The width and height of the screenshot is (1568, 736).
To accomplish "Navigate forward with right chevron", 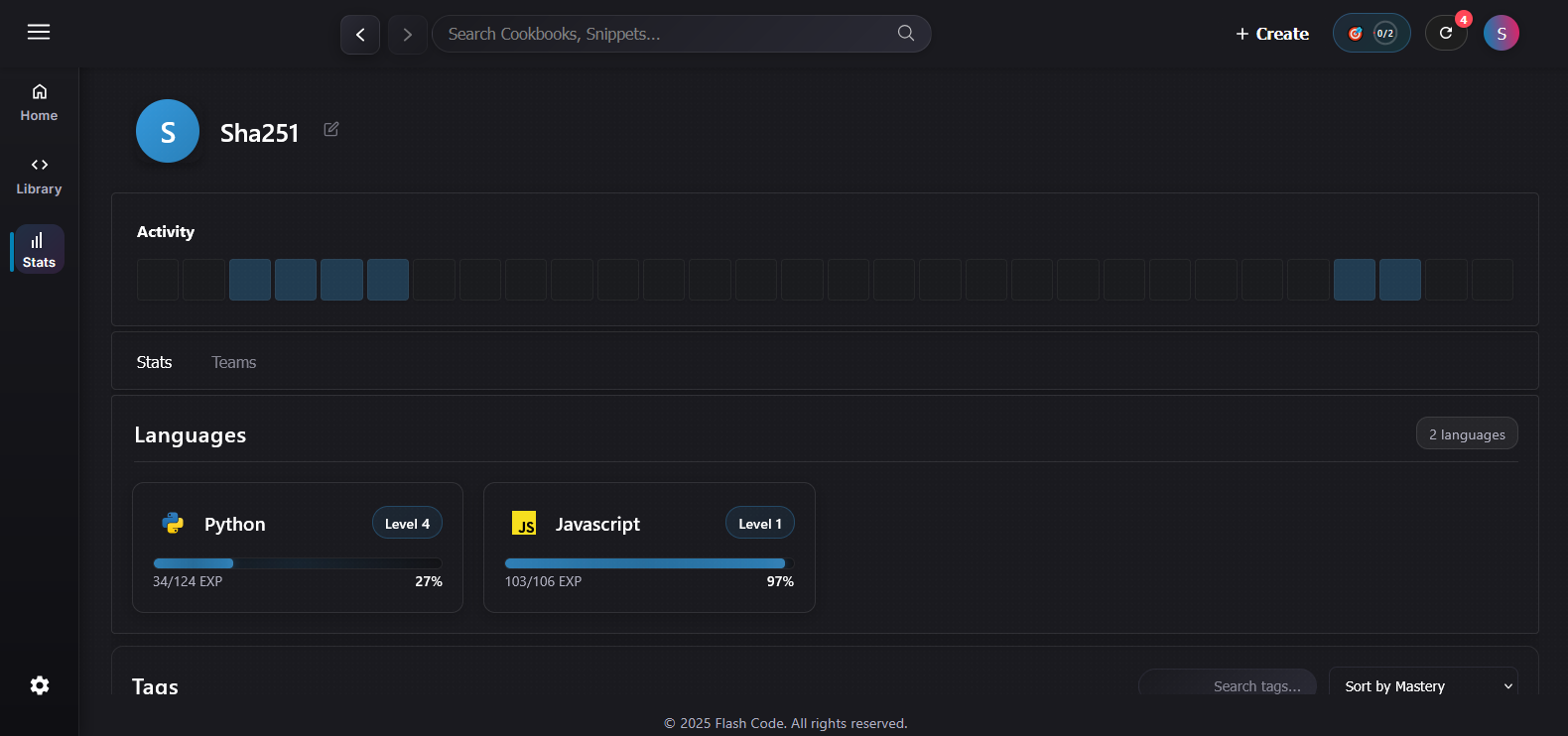I will click(x=407, y=35).
